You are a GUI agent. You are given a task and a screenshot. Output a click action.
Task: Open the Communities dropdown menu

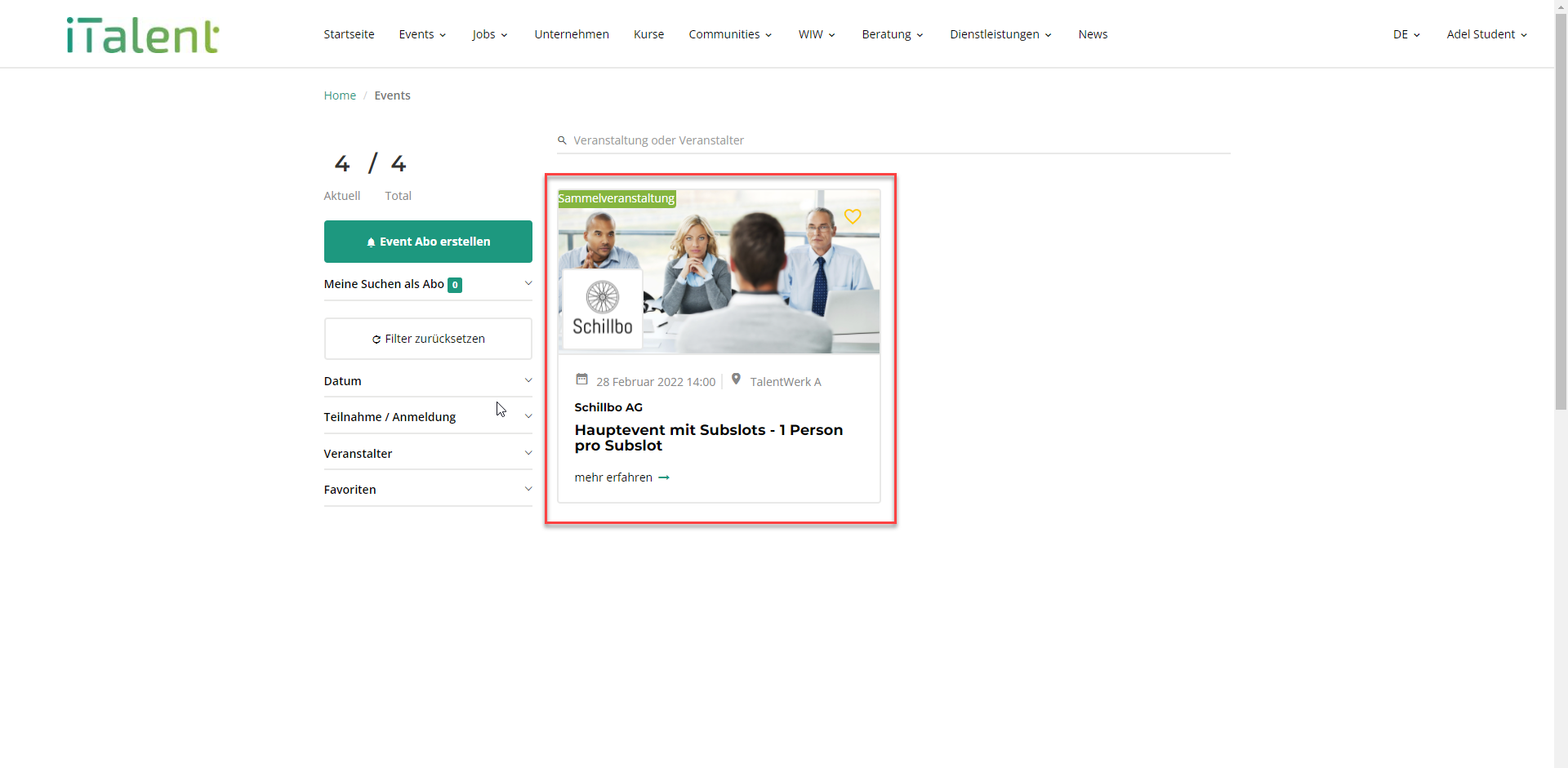pyautogui.click(x=730, y=34)
